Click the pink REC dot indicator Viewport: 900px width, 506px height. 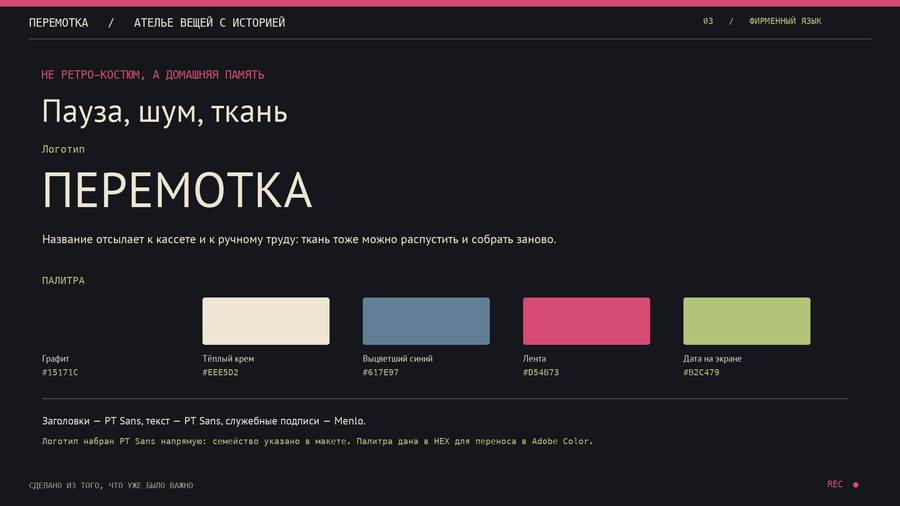point(855,485)
